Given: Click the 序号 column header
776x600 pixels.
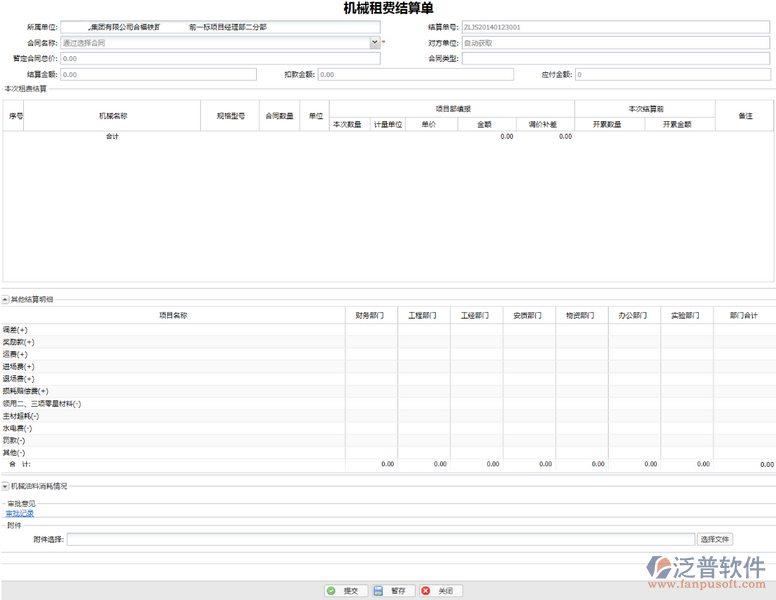Looking at the screenshot, I should click(x=13, y=116).
